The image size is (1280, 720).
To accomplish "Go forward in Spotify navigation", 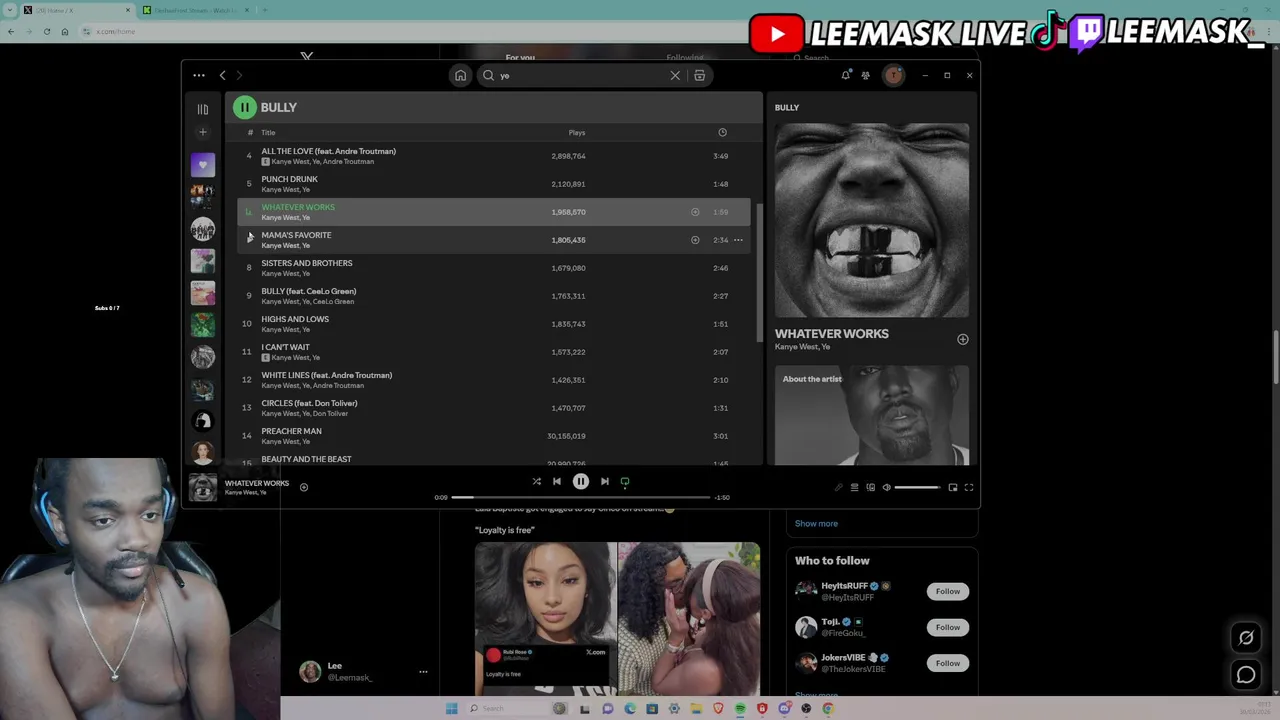I will [239, 75].
